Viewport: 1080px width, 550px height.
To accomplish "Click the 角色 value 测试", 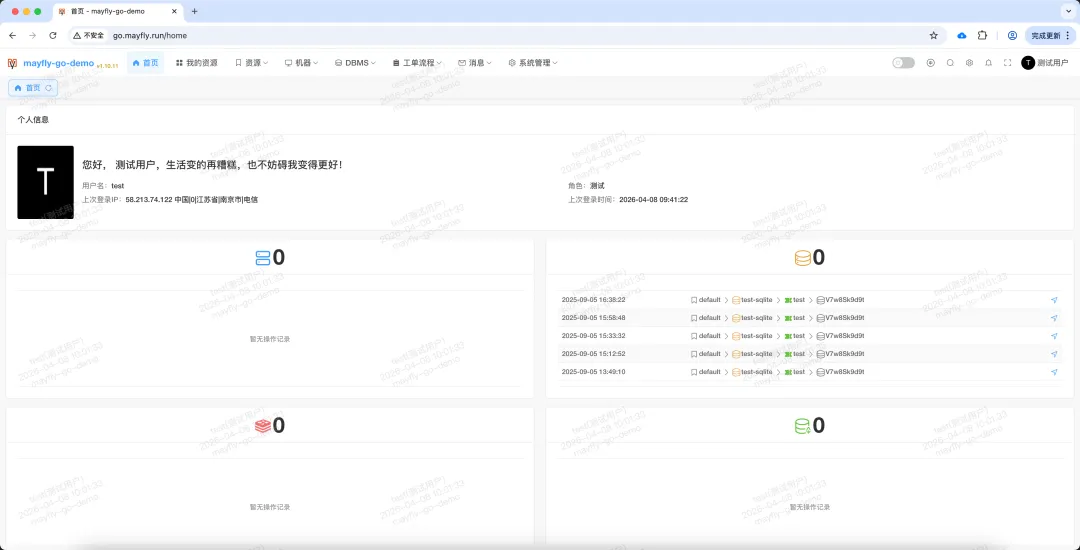I will (x=597, y=186).
